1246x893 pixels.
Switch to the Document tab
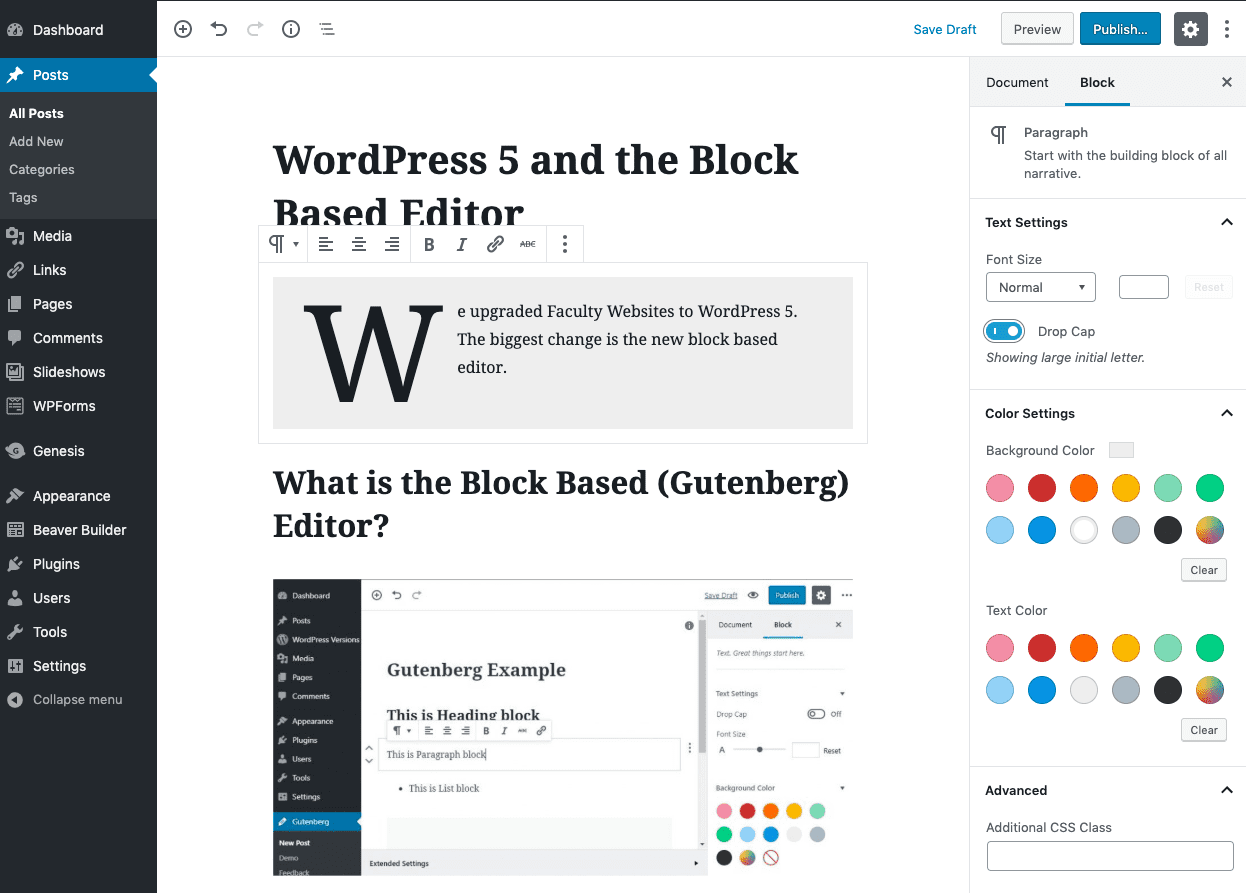[1017, 82]
